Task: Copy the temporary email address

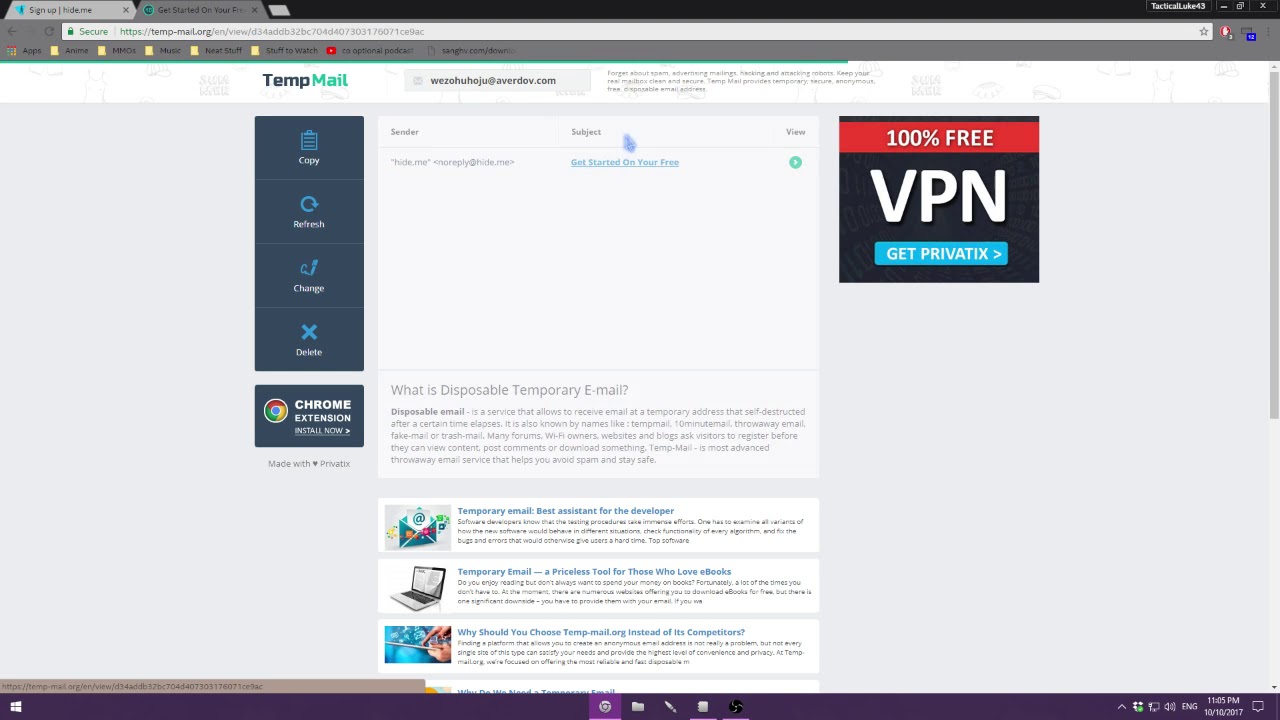Action: click(309, 148)
